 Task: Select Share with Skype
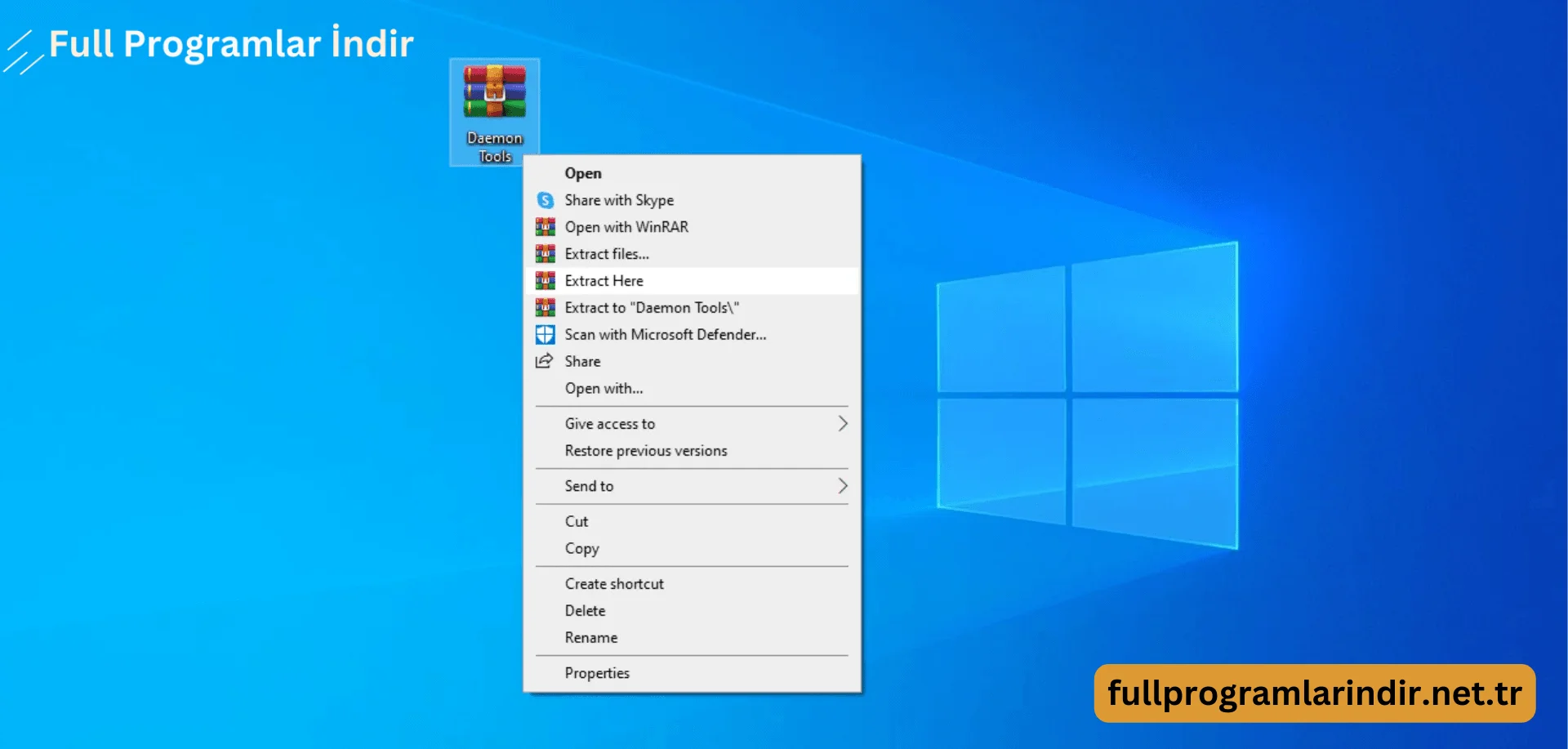coord(692,200)
